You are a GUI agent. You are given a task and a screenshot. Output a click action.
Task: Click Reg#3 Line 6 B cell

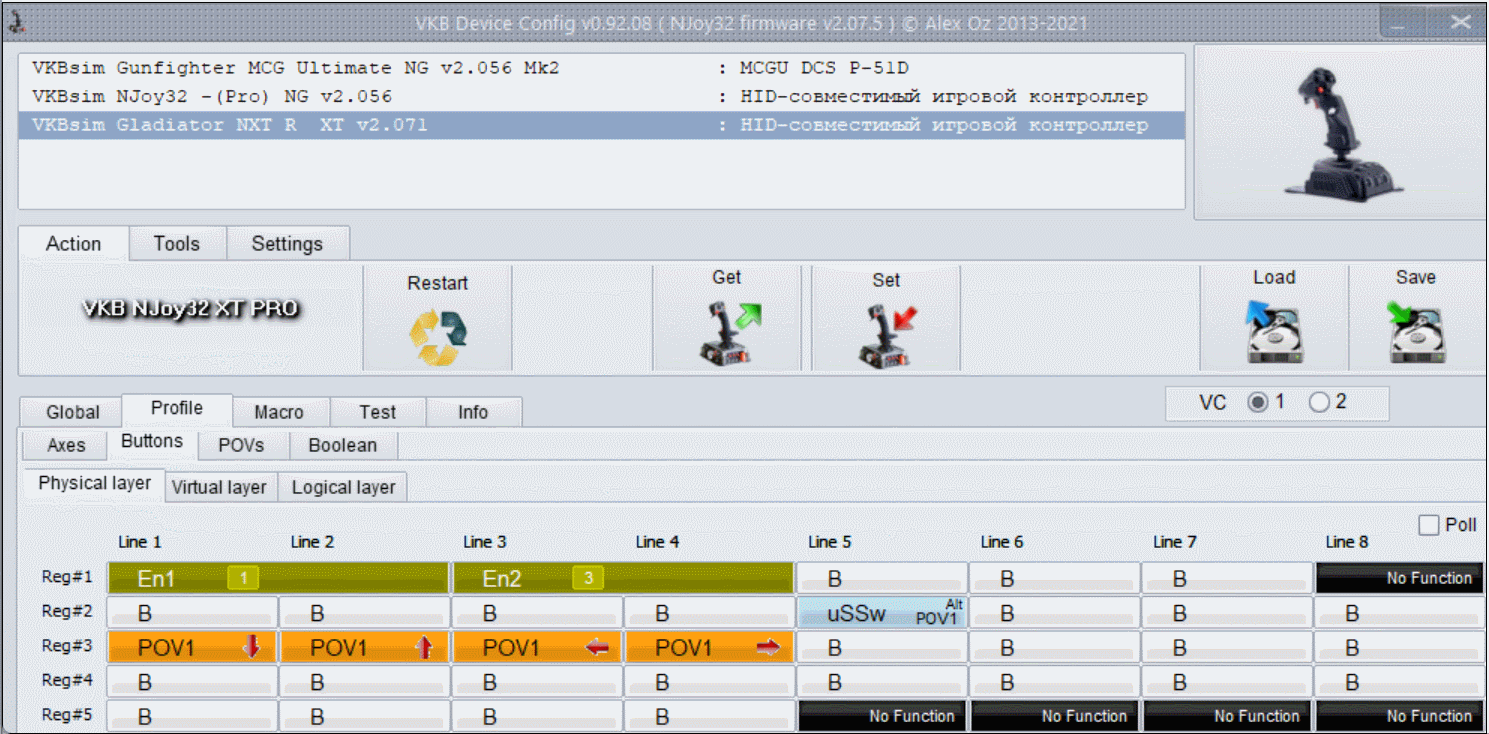[1055, 648]
